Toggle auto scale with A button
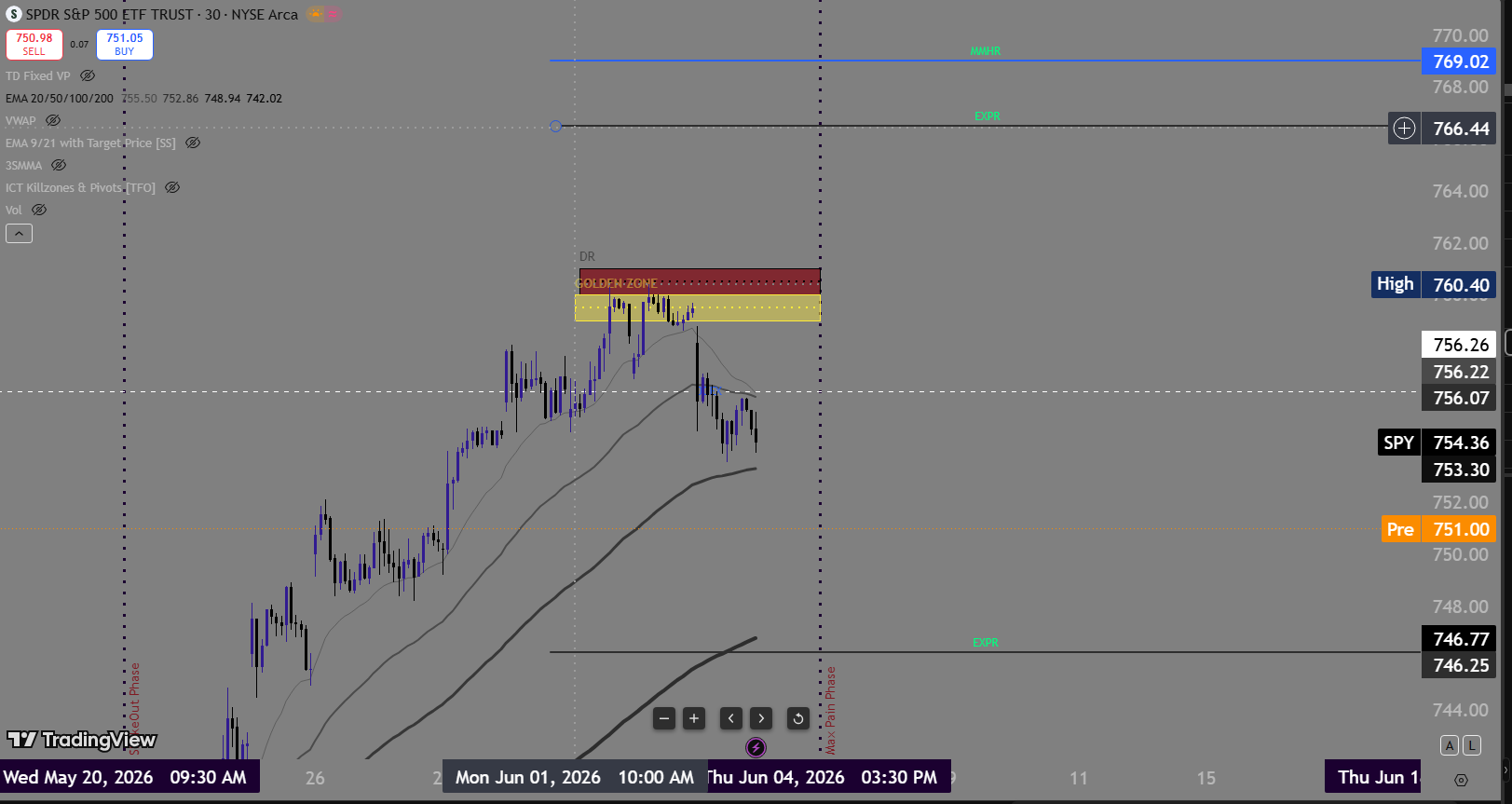This screenshot has width=1512, height=804. coord(1449,745)
